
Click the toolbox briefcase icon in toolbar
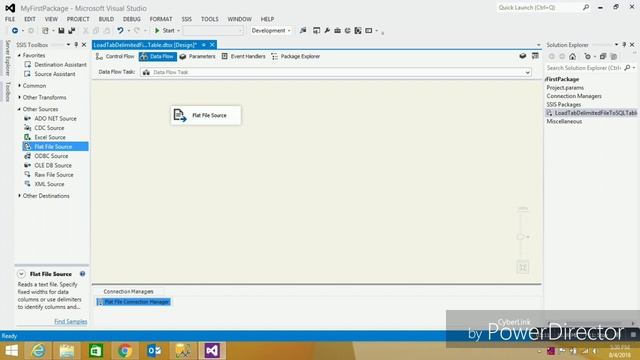(338, 31)
